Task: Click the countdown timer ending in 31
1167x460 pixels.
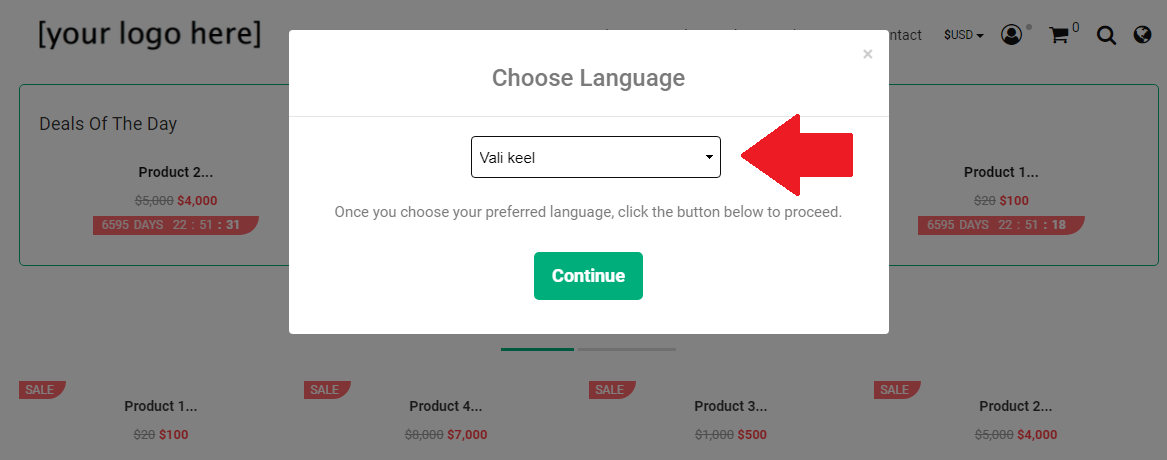Action: click(x=175, y=225)
